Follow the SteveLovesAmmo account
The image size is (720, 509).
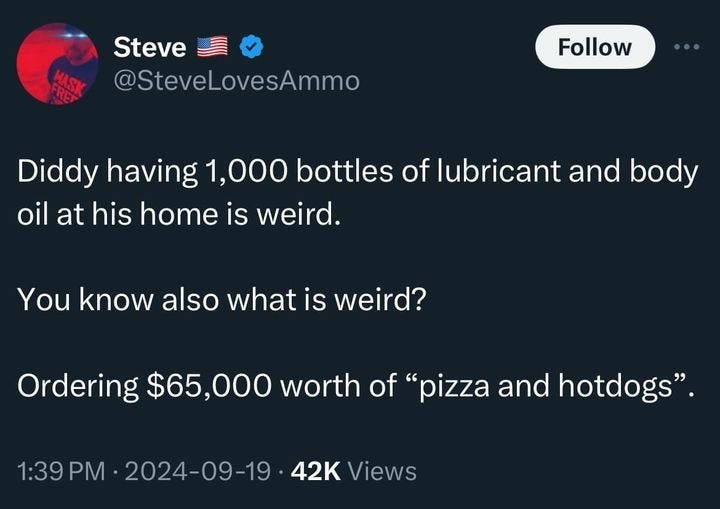point(595,47)
